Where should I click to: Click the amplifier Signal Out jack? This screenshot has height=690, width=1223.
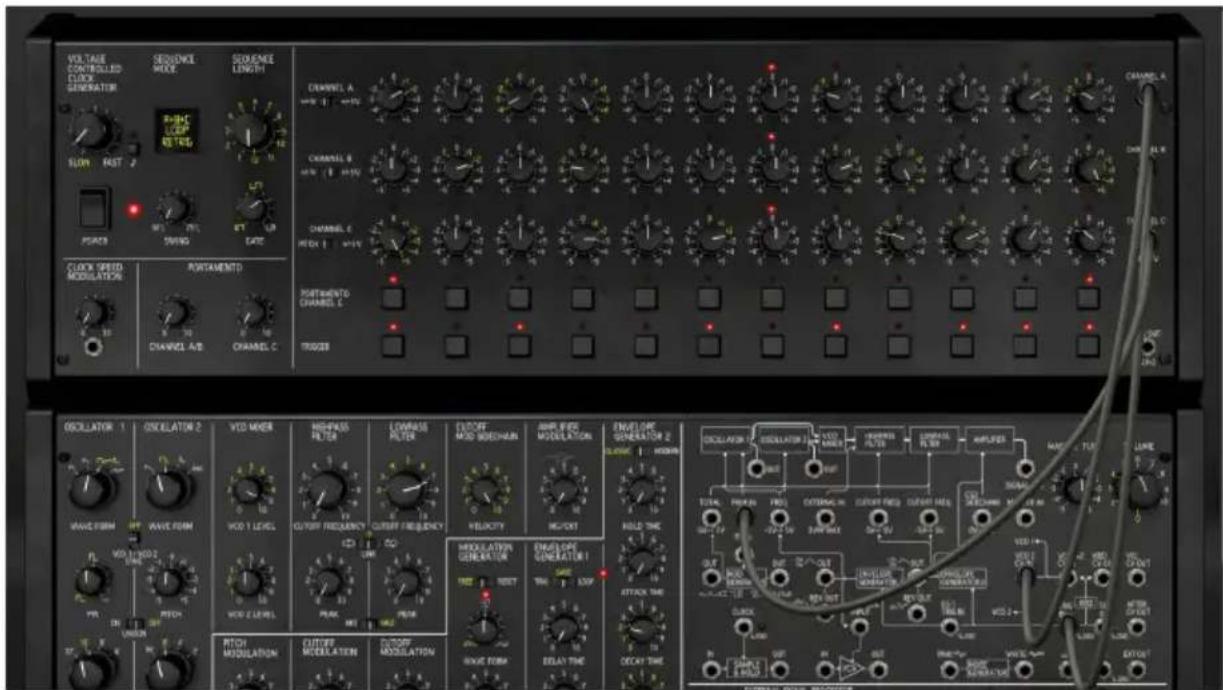pyautogui.click(x=1026, y=469)
